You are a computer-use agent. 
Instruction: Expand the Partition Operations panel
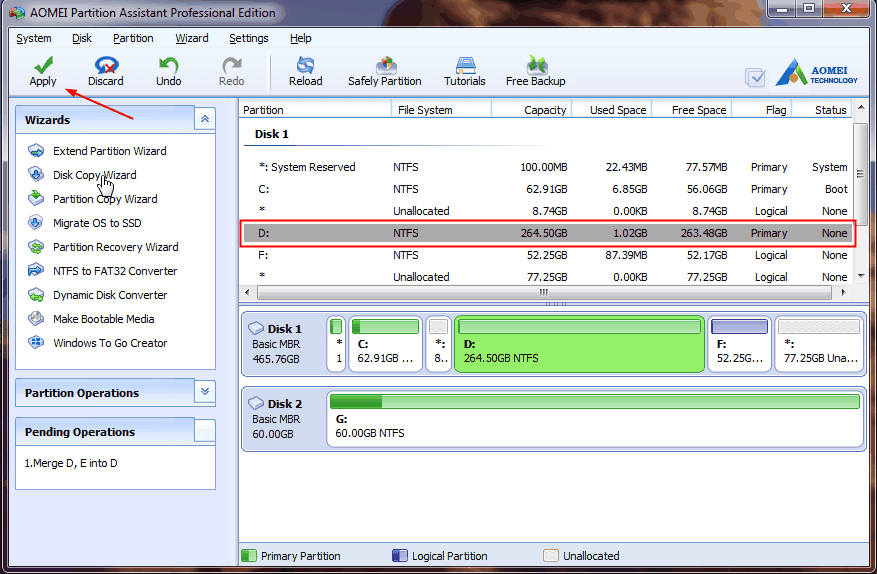click(x=205, y=392)
